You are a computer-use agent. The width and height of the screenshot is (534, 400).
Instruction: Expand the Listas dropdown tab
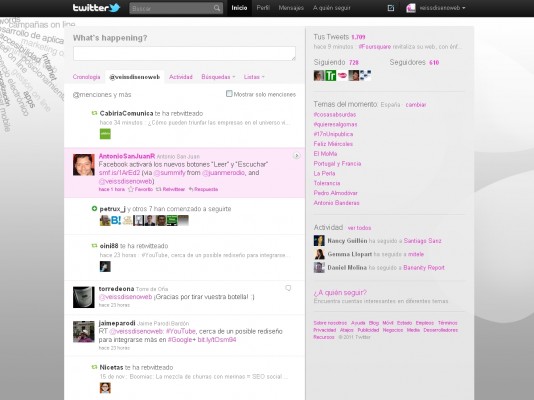pos(254,77)
